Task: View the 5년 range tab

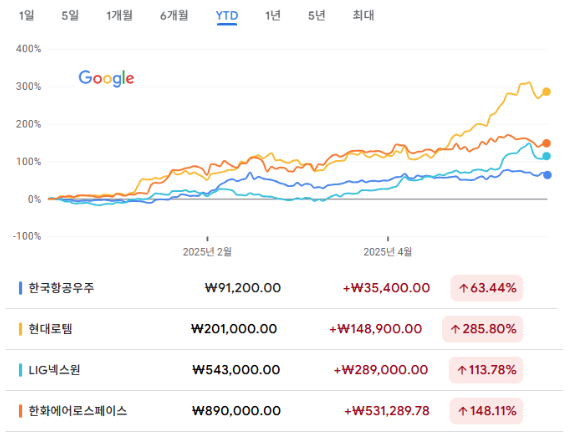Action: click(317, 15)
